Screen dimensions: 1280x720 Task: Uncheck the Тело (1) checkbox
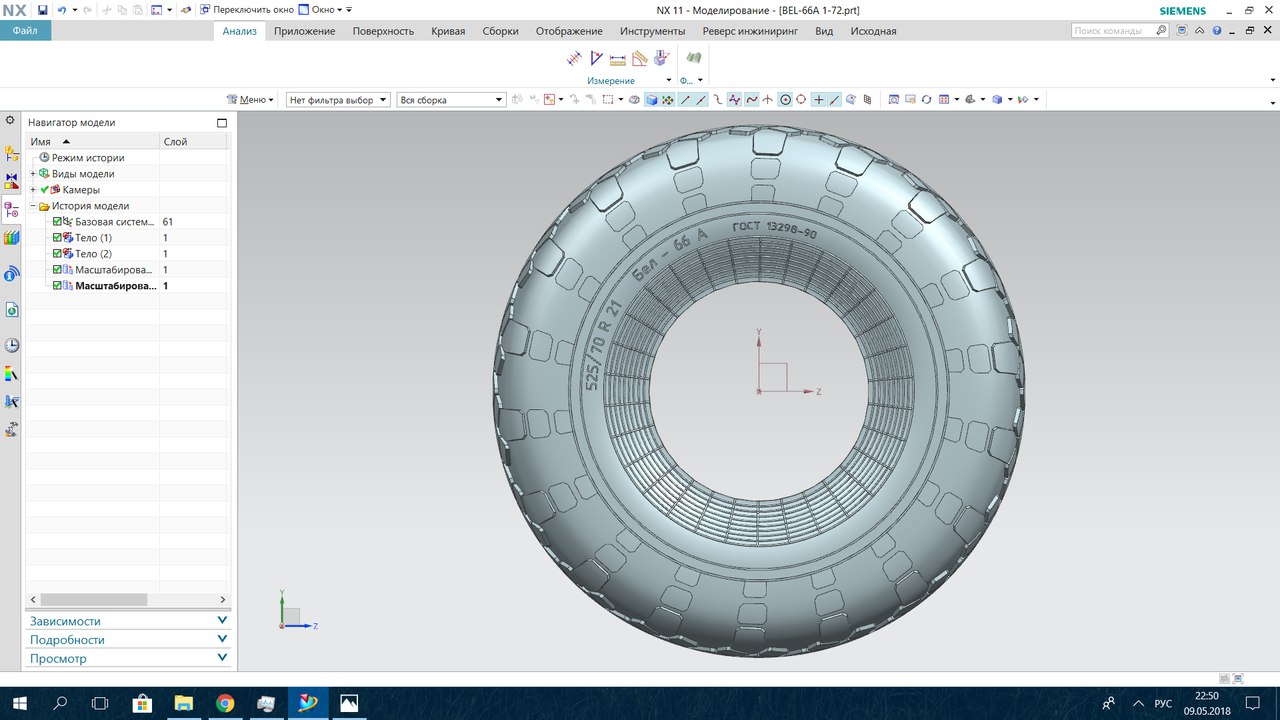tap(57, 238)
